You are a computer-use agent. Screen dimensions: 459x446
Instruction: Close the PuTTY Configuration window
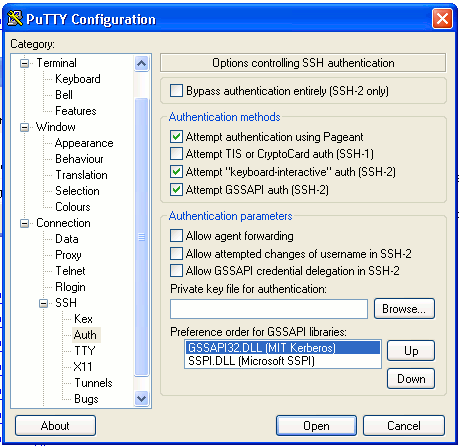(x=442, y=18)
